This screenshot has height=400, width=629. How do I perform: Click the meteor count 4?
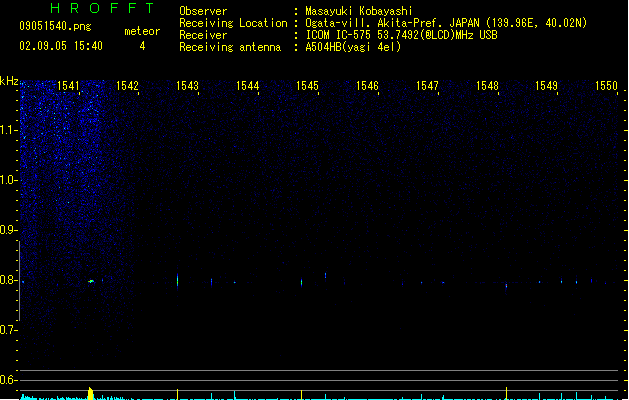tap(142, 46)
